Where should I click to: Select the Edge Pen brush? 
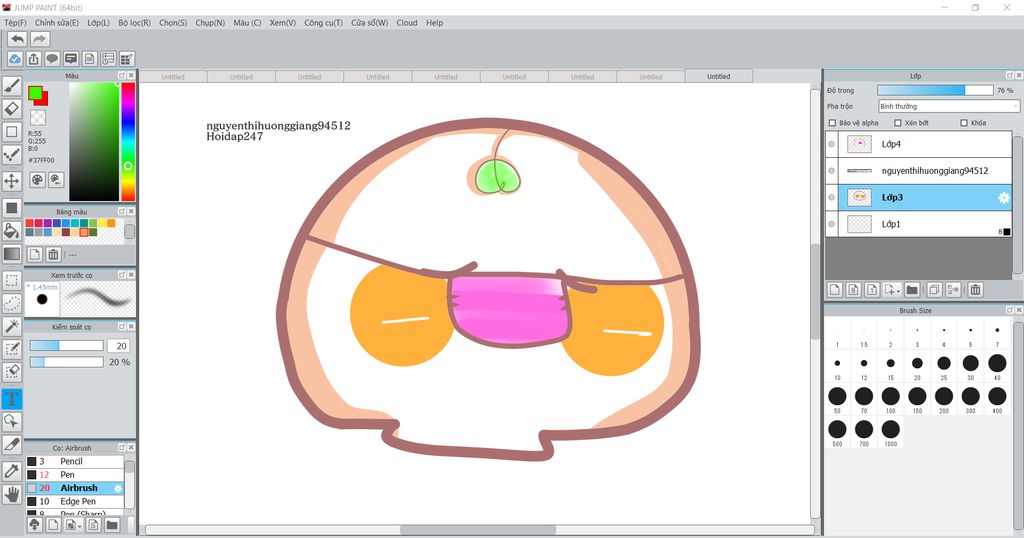click(74, 501)
